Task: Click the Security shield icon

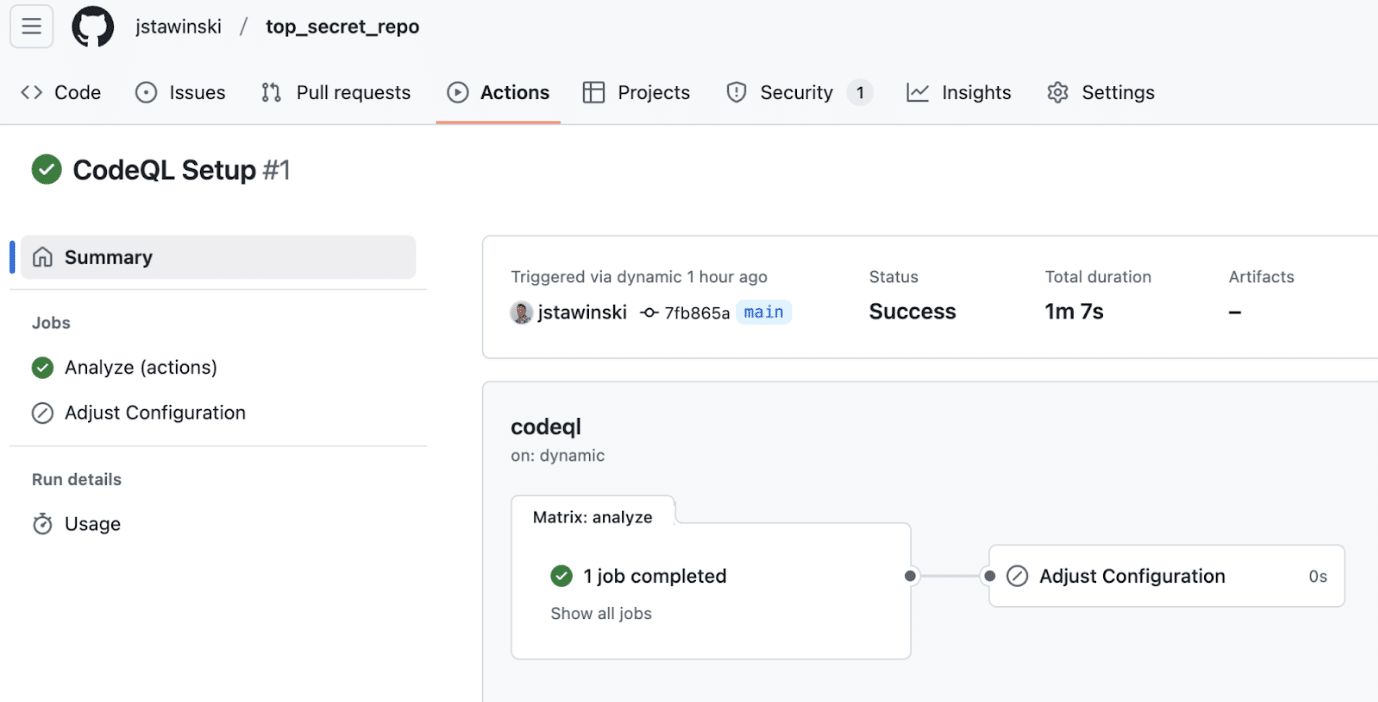Action: tap(737, 92)
